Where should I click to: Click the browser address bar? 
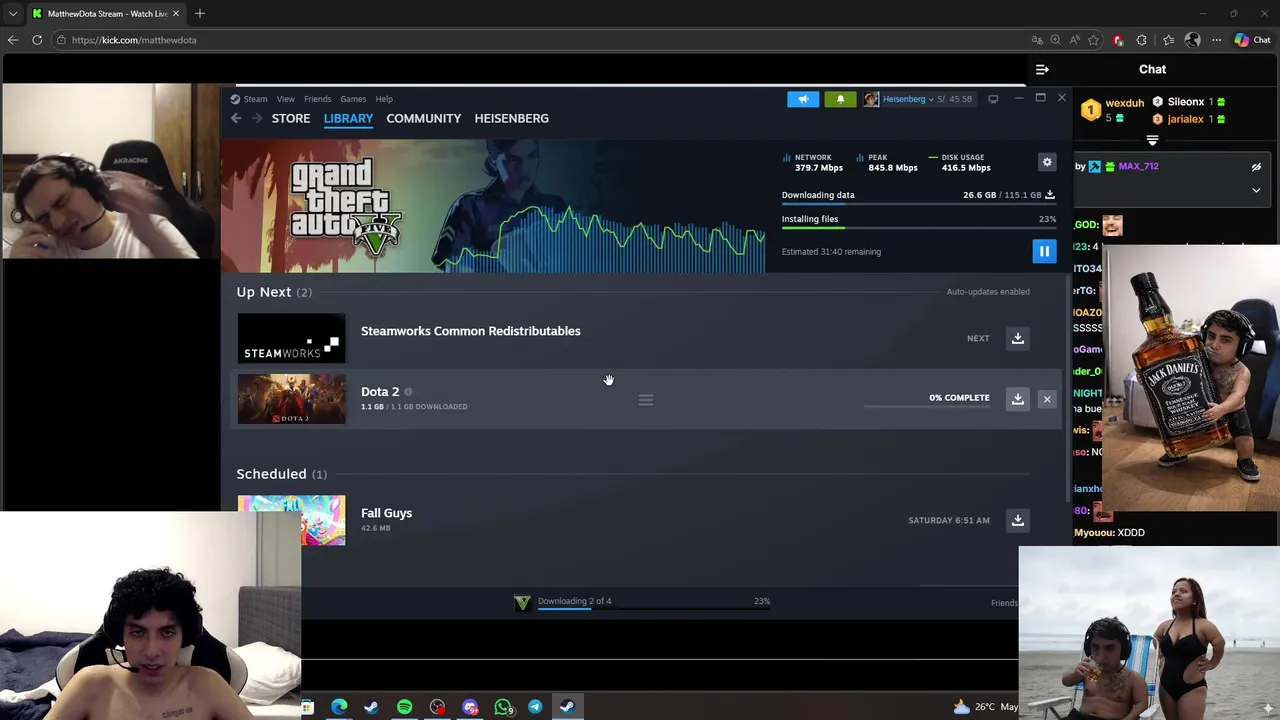[x=540, y=40]
